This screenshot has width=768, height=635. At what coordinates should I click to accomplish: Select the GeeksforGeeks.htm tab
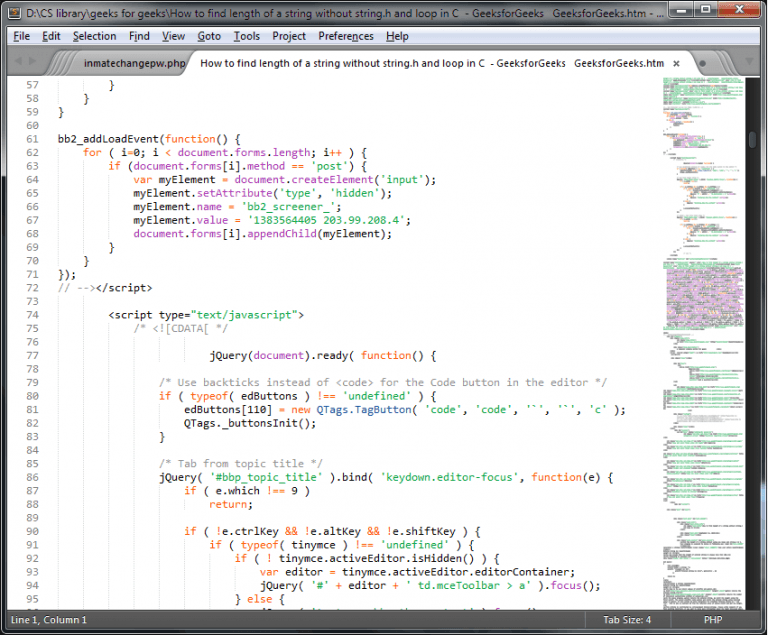[x=430, y=63]
